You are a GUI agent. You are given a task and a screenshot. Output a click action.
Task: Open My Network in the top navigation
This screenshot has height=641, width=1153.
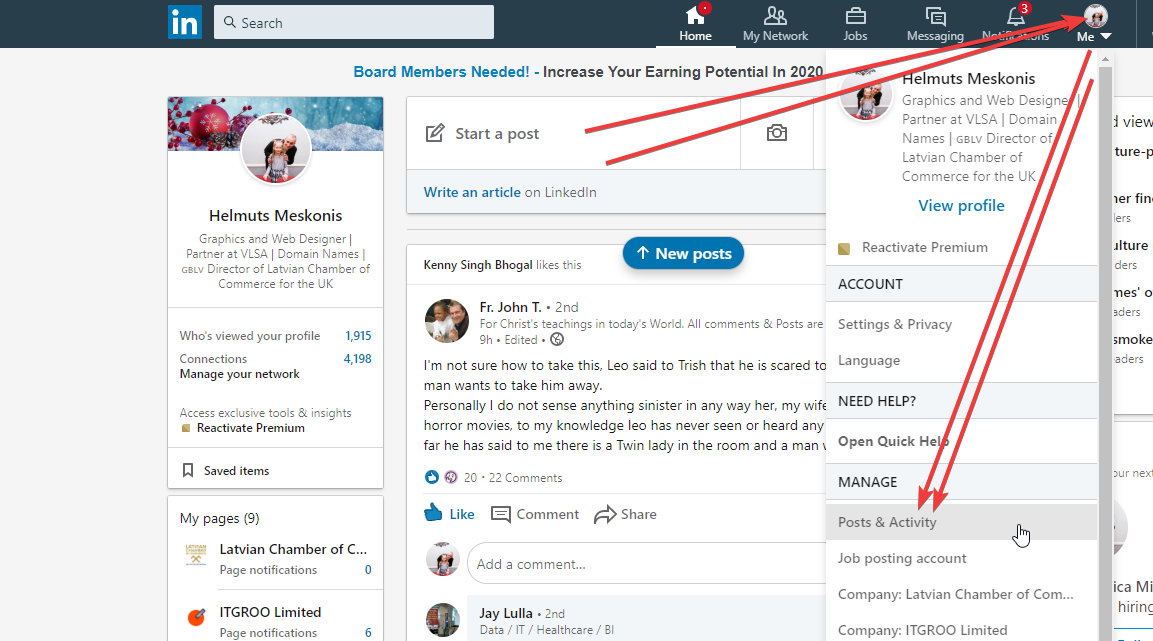(x=775, y=24)
